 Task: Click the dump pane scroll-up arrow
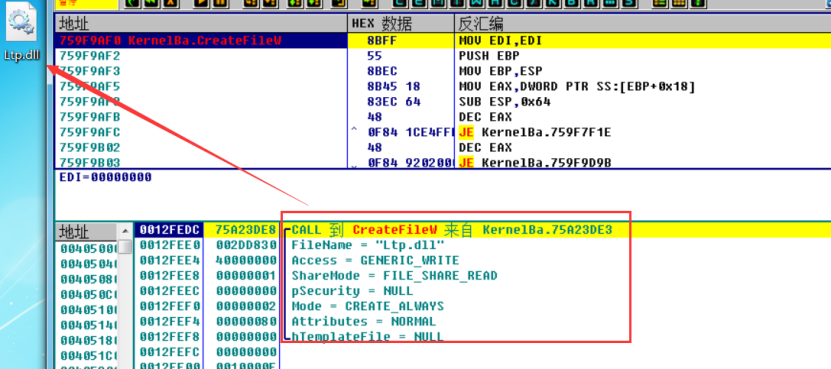(125, 231)
